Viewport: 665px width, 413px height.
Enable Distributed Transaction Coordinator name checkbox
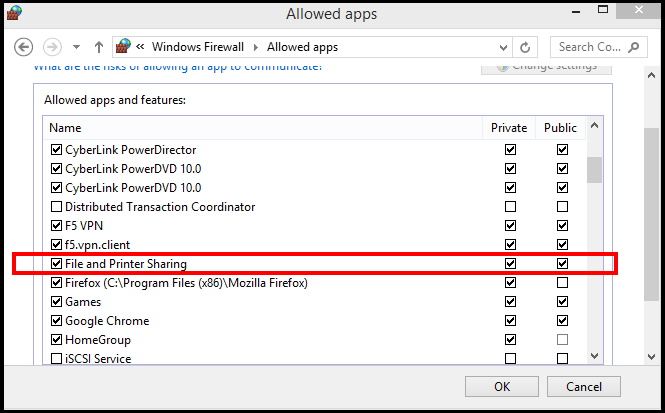(x=56, y=206)
